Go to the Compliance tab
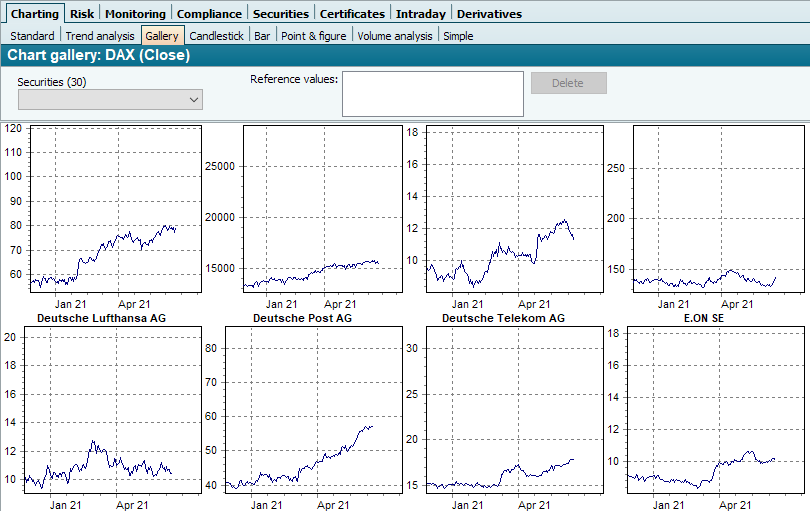This screenshot has height=511, width=810. tap(209, 14)
